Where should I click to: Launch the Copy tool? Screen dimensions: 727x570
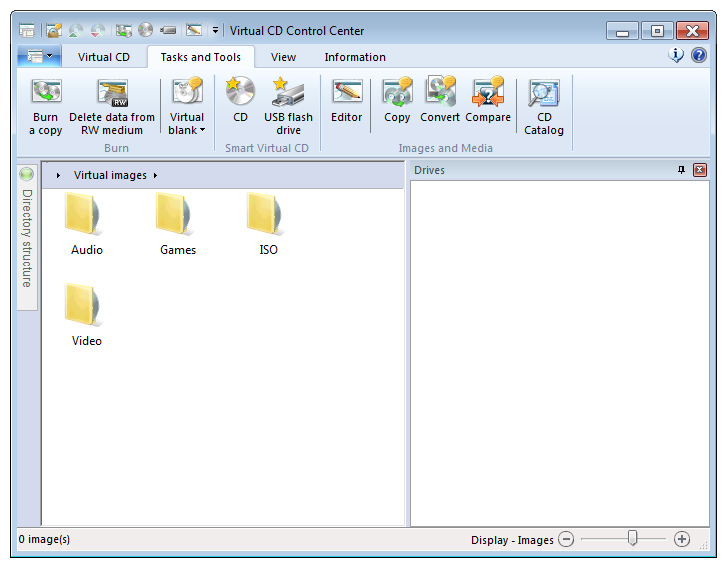pos(397,100)
